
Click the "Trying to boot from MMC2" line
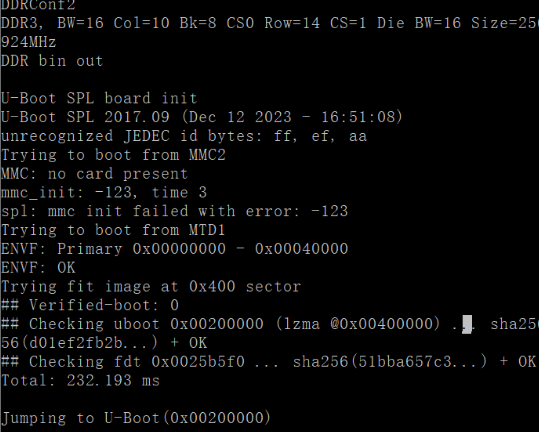click(x=113, y=155)
